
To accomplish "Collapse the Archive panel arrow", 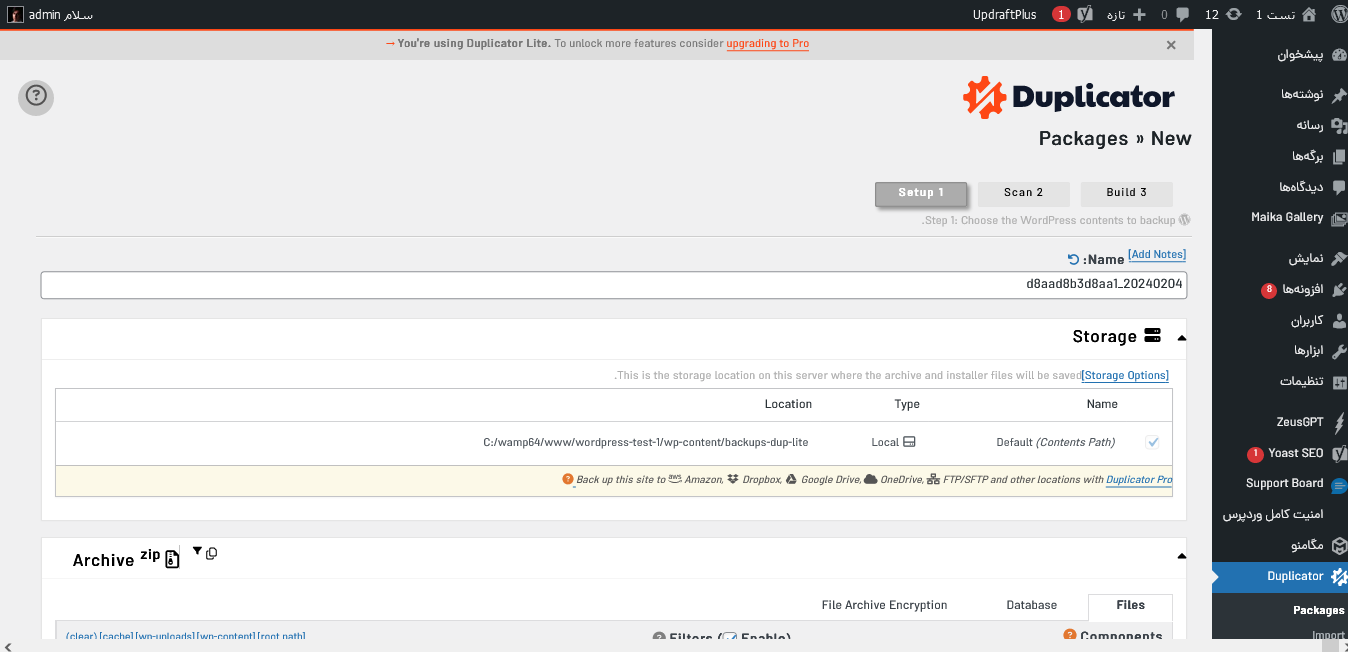I will tap(1181, 556).
